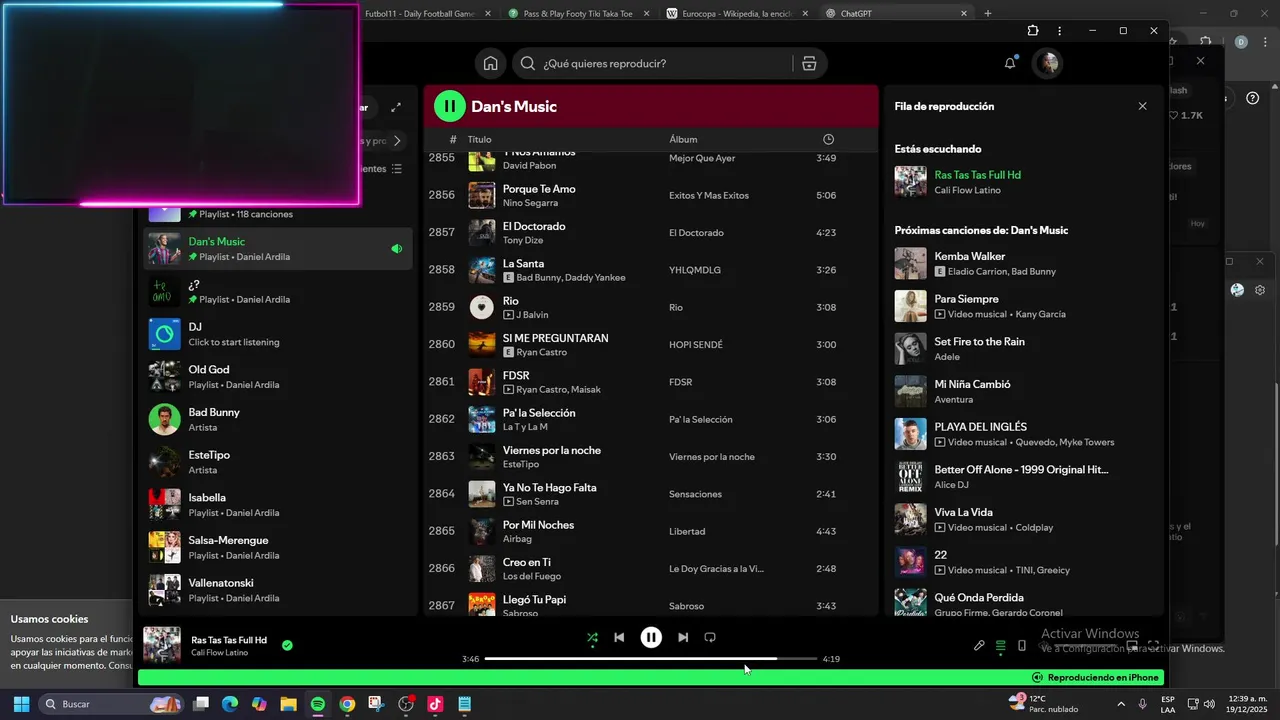Pause playback in the bottom player bar

point(651,637)
